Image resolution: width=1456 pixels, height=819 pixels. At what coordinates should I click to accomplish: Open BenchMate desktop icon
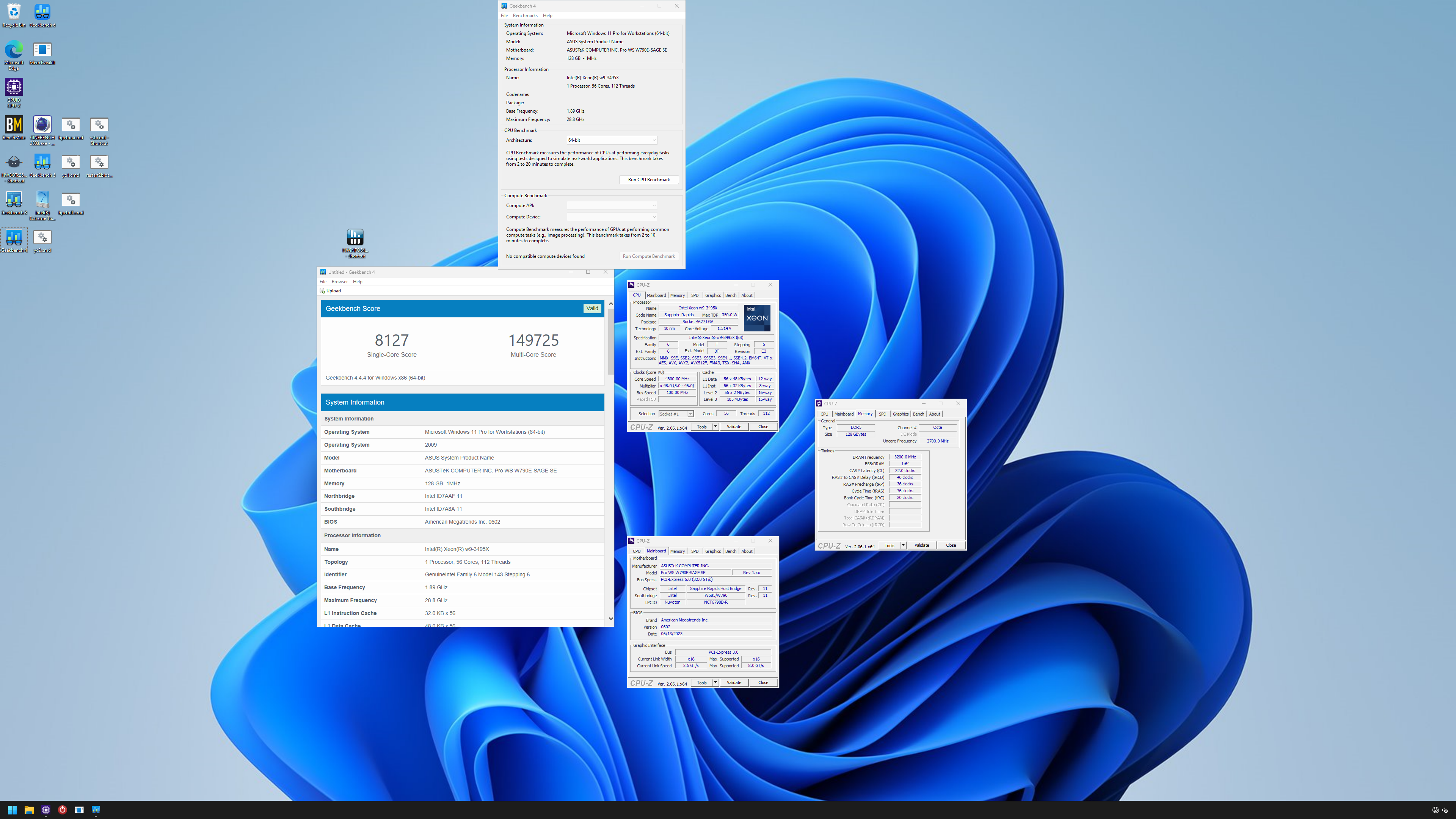(x=14, y=128)
